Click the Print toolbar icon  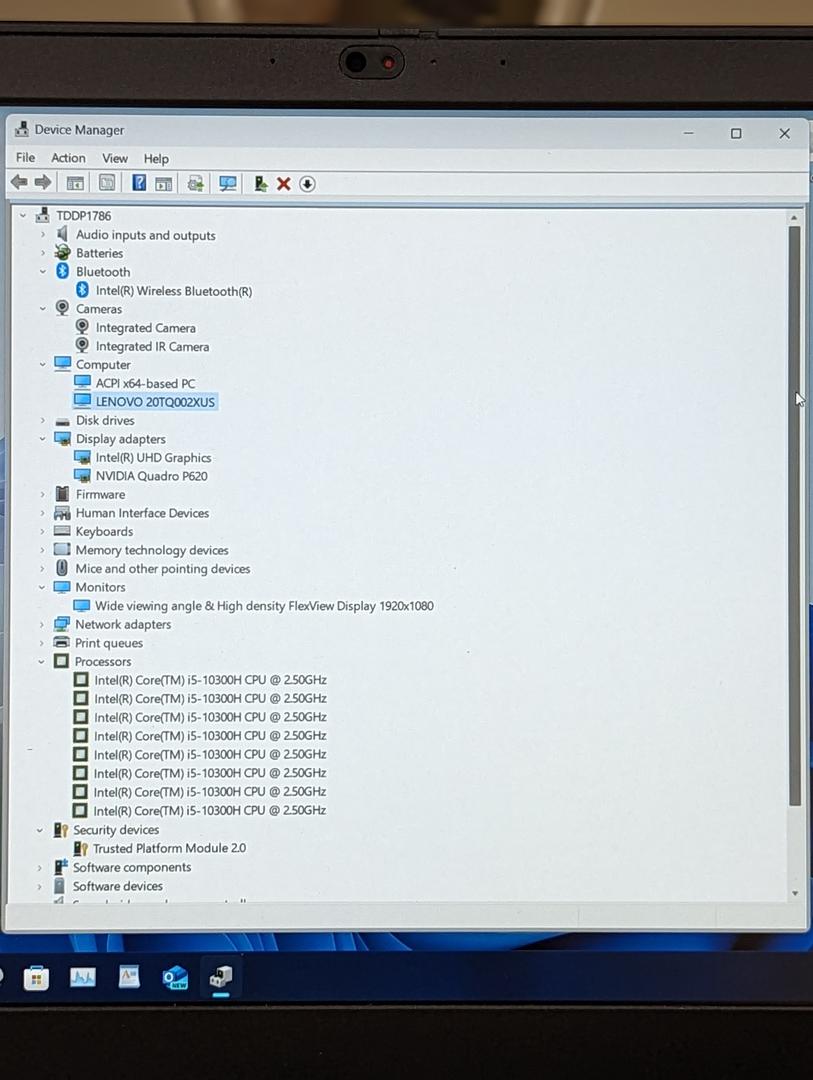tap(196, 184)
